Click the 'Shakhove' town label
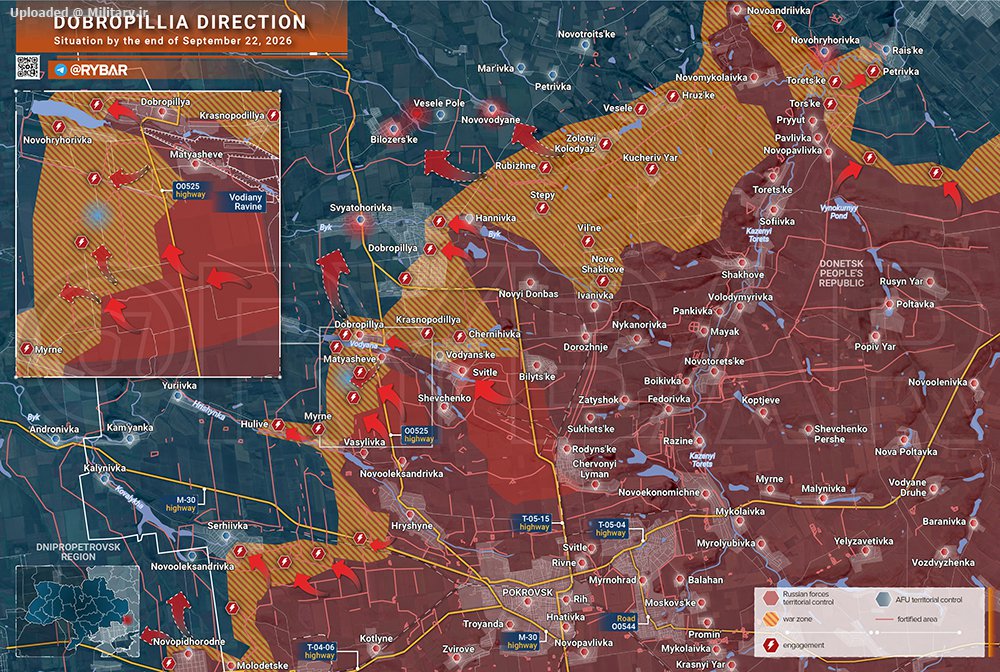 point(742,275)
